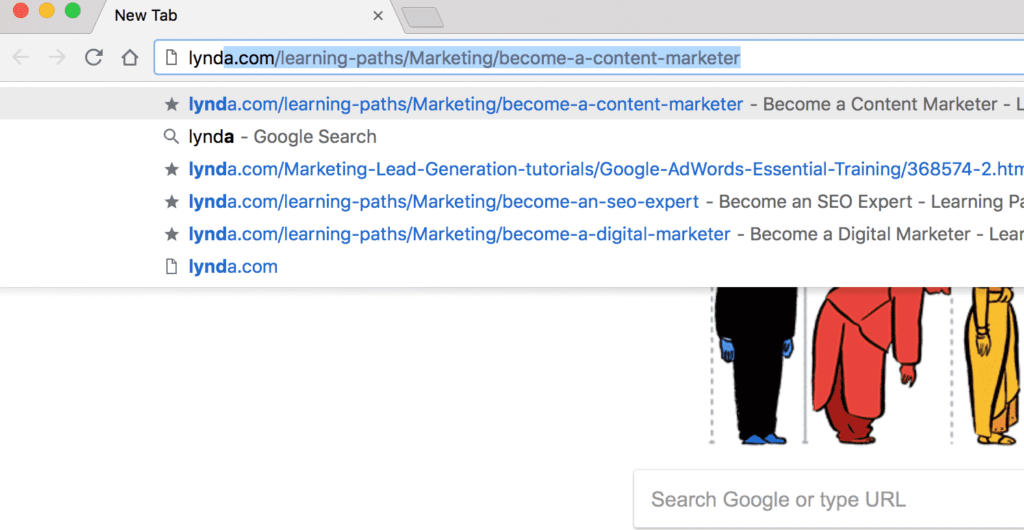Click the browser back arrow
Image resolution: width=1024 pixels, height=530 pixels.
(21, 58)
